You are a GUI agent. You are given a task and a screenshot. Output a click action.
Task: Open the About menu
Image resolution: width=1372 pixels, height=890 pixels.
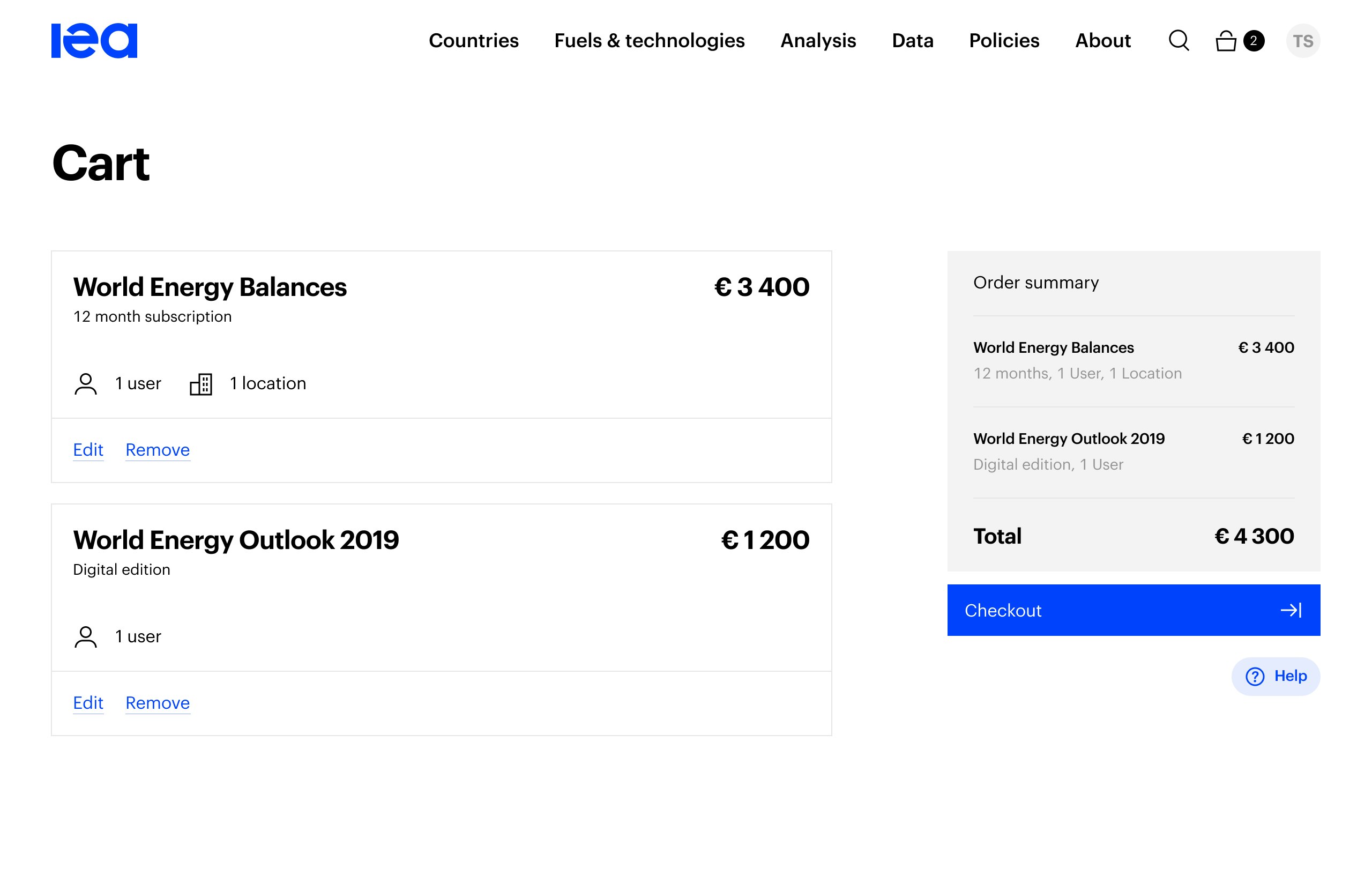1102,41
